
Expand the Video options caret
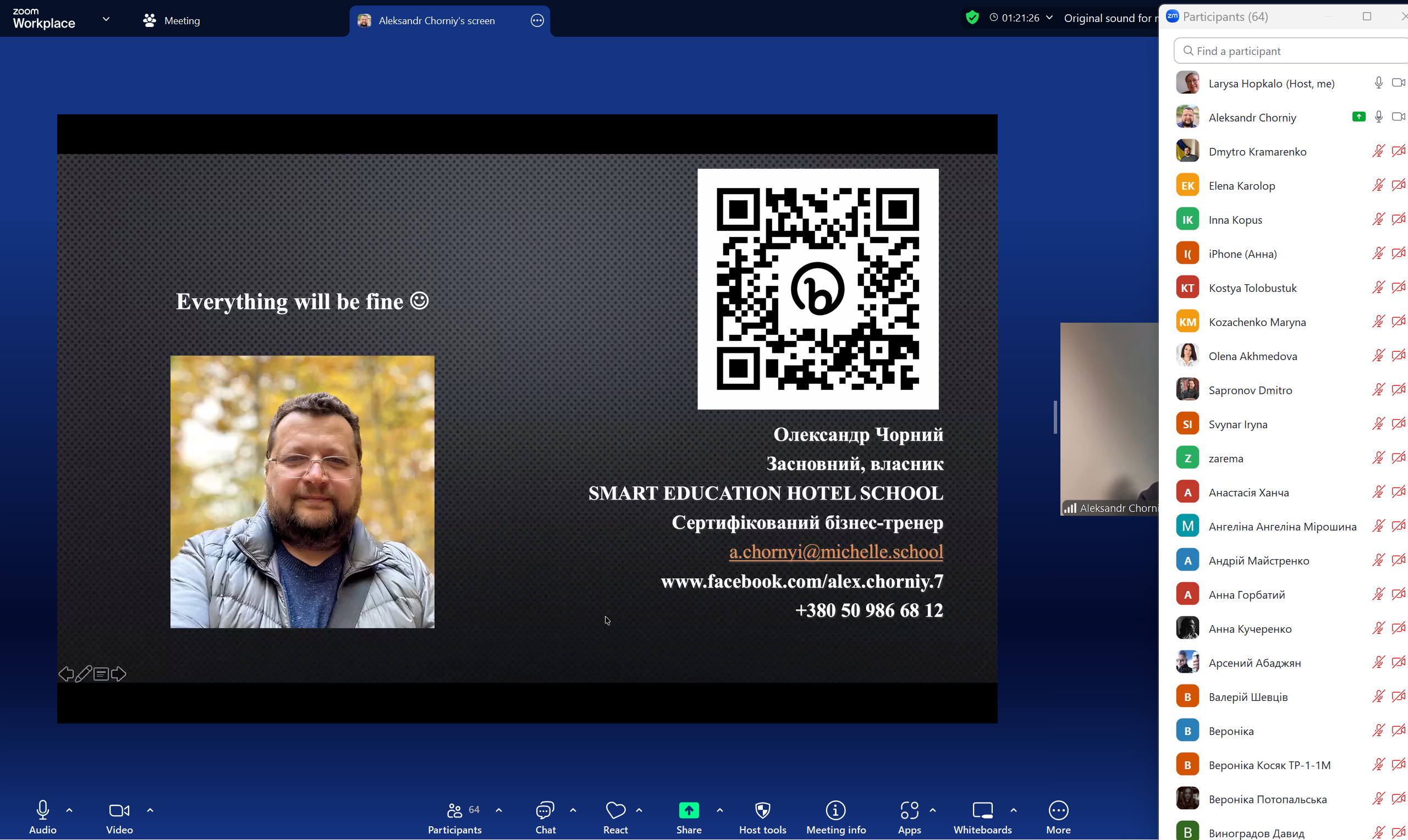coord(150,810)
